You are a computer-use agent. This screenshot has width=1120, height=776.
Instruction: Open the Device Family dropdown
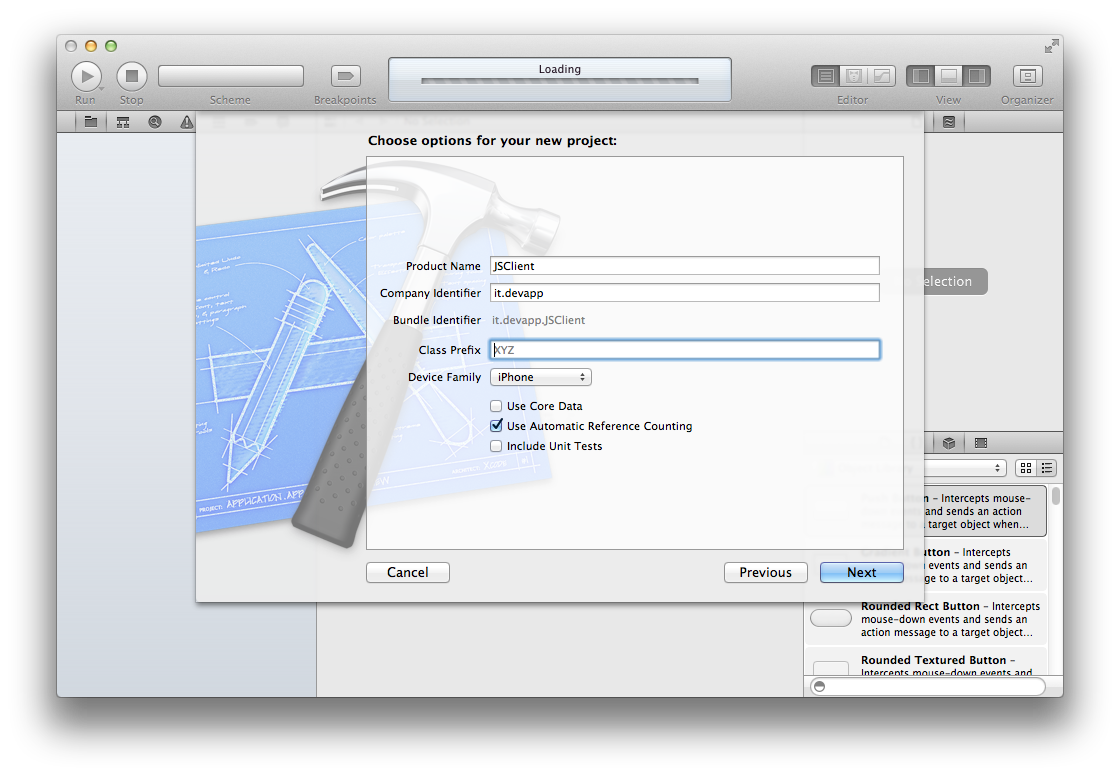(540, 377)
